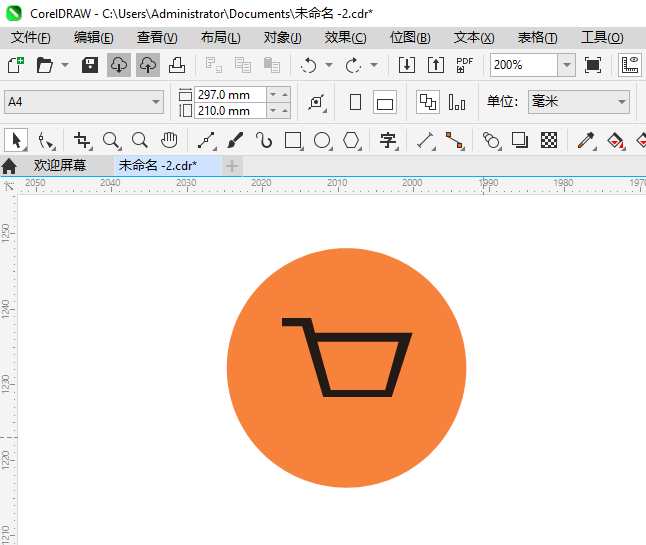Click the page width field 297.0 mm
Screen dimensions: 646x545
pyautogui.click(x=230, y=95)
